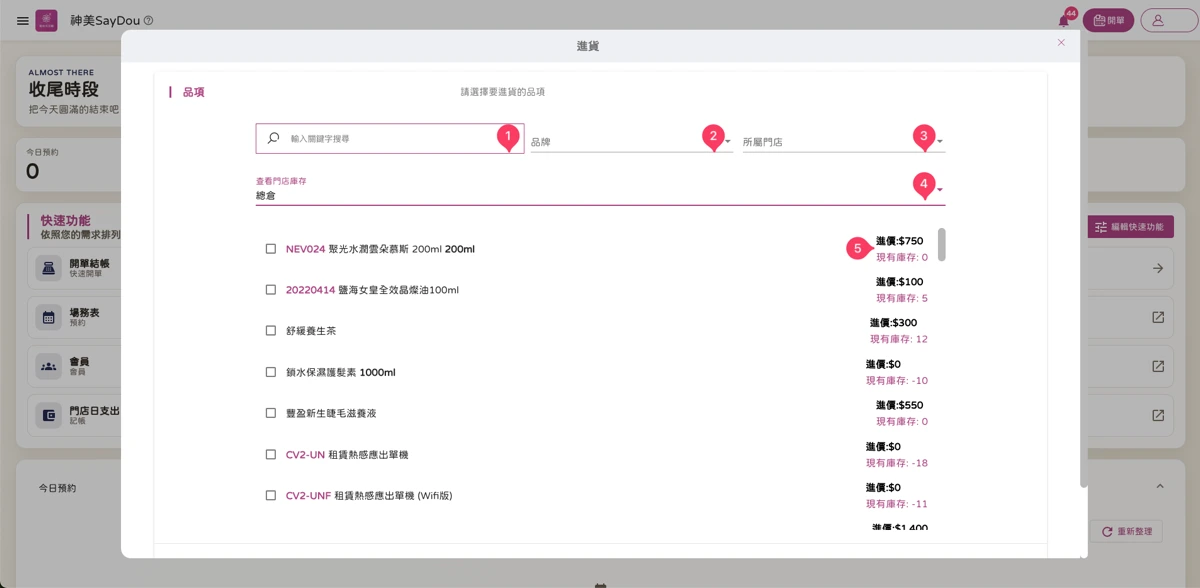Image resolution: width=1200 pixels, height=588 pixels.
Task: Click 紳美SayDou store name
Action: click(104, 21)
